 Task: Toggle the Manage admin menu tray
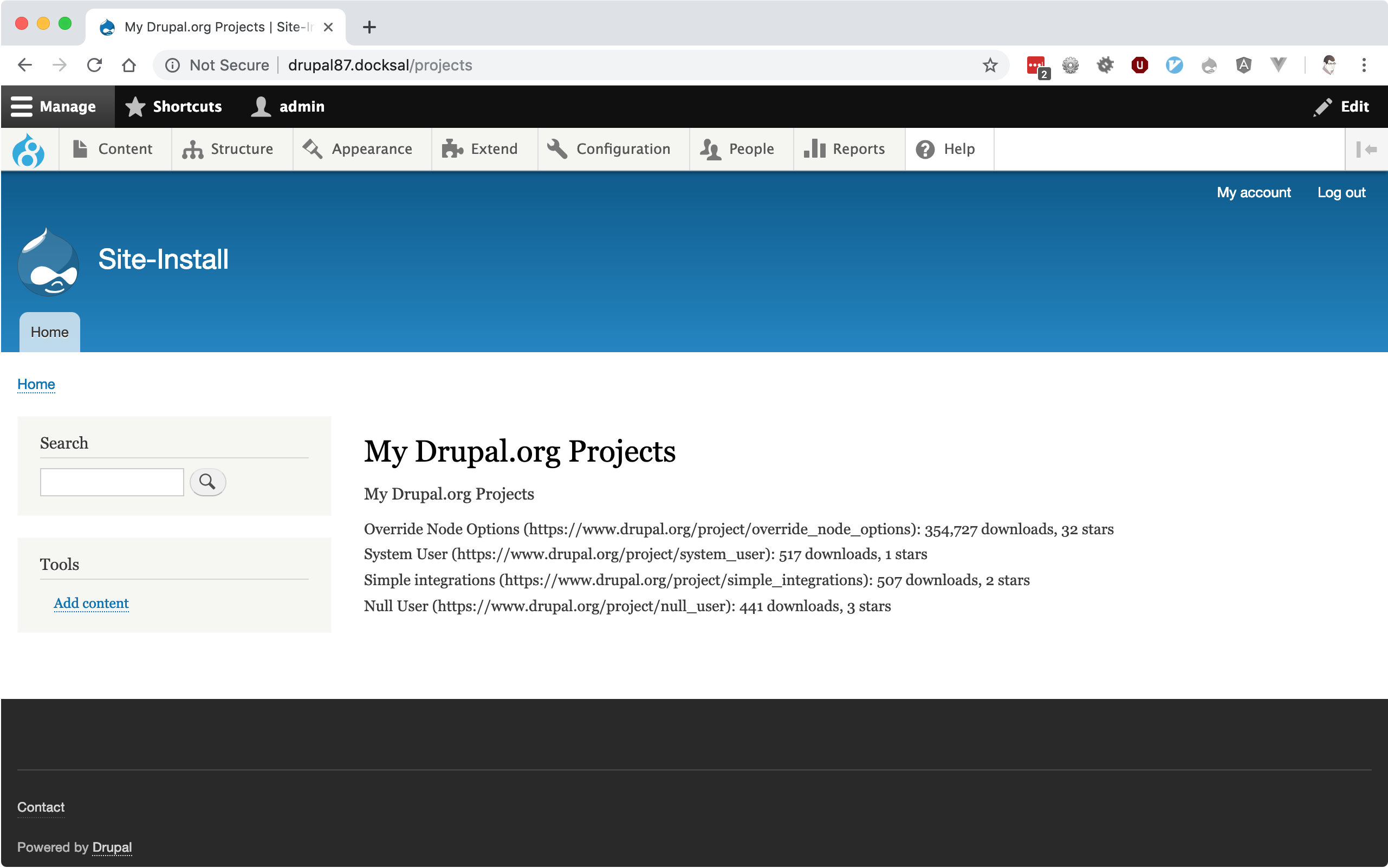pos(54,107)
